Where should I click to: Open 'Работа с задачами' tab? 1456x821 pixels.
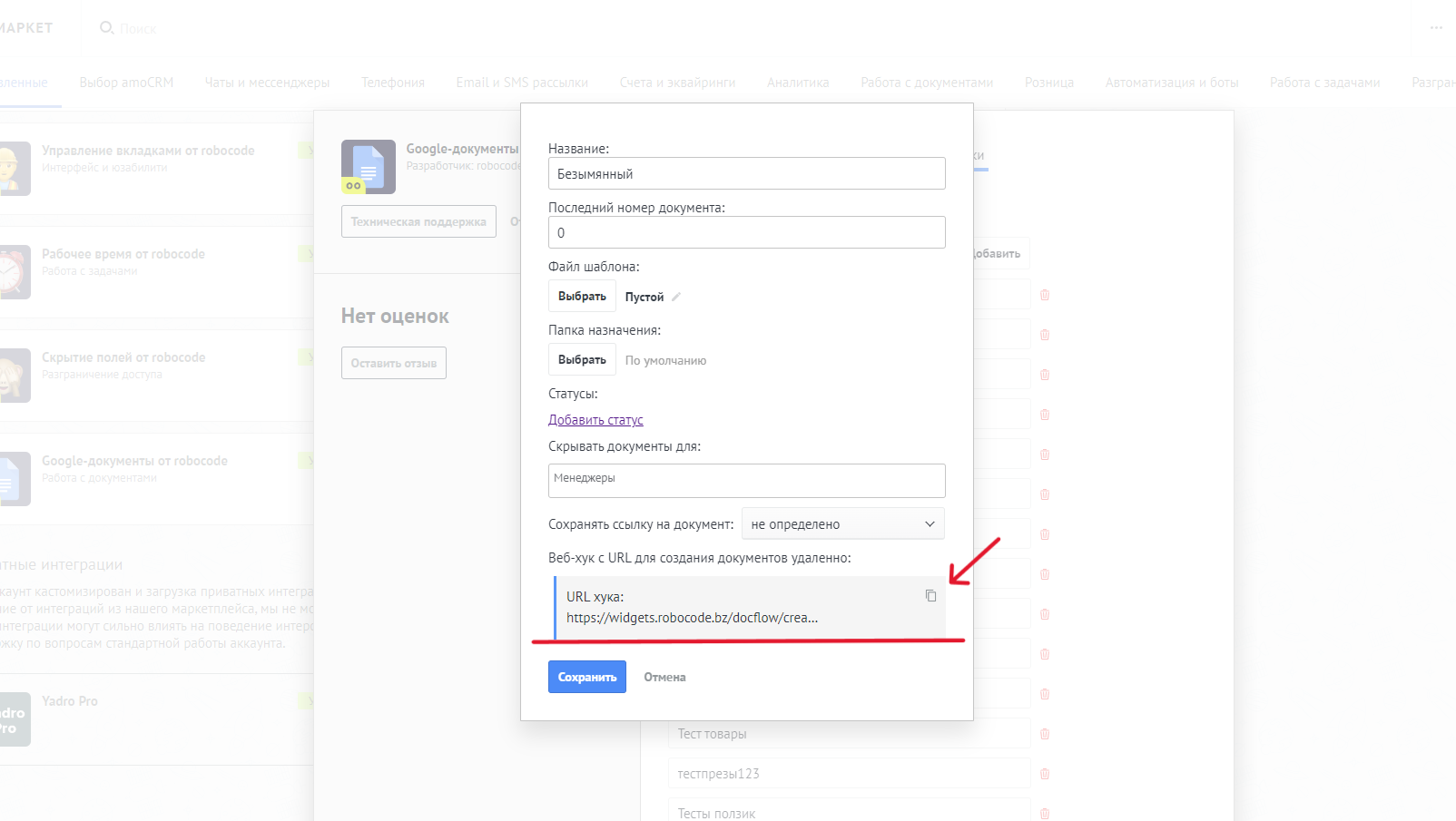pyautogui.click(x=1324, y=83)
